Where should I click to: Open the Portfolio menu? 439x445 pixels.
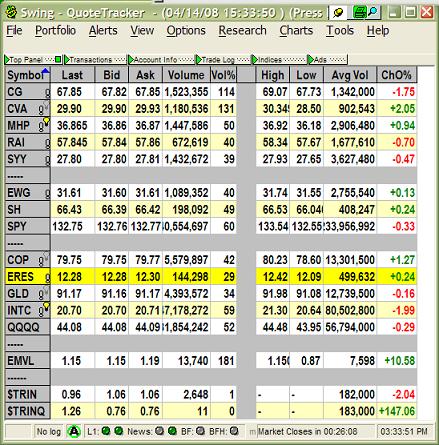55,31
